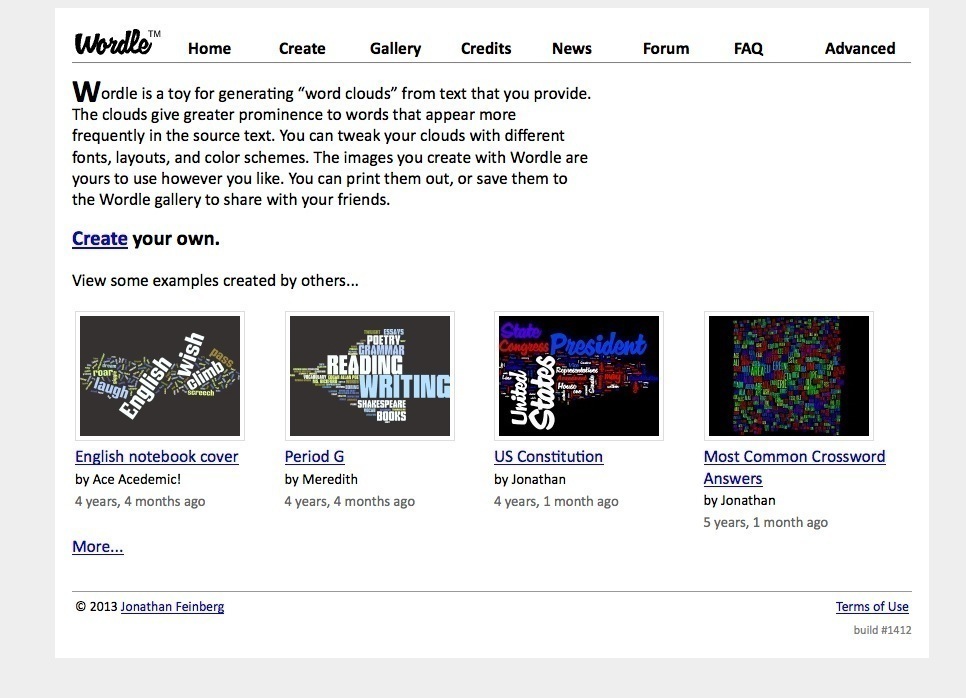Image resolution: width=966 pixels, height=698 pixels.
Task: Click 'View some examples created by others...' text
Action: point(215,281)
